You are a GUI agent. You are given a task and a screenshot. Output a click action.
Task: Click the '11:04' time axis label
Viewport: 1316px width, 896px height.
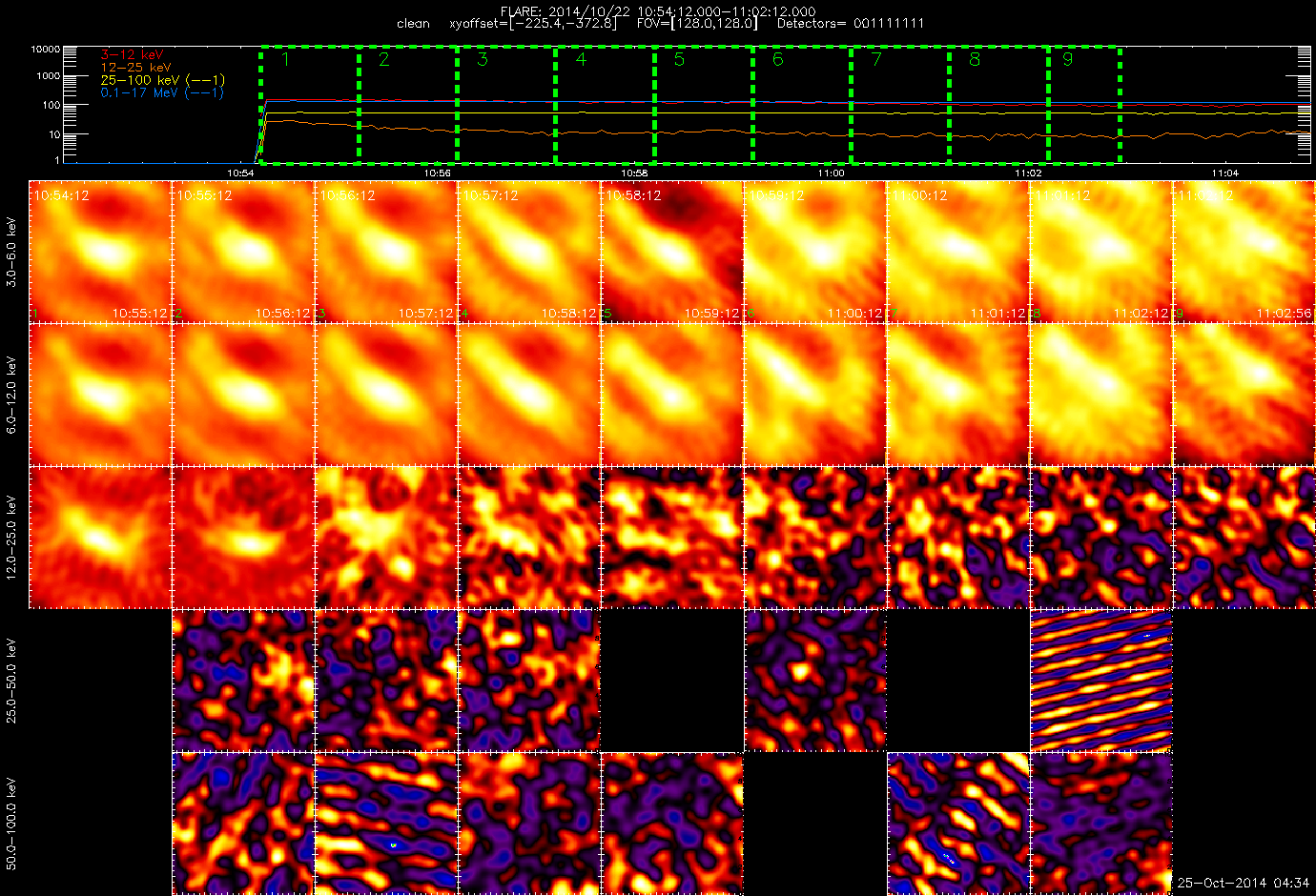(x=1225, y=173)
